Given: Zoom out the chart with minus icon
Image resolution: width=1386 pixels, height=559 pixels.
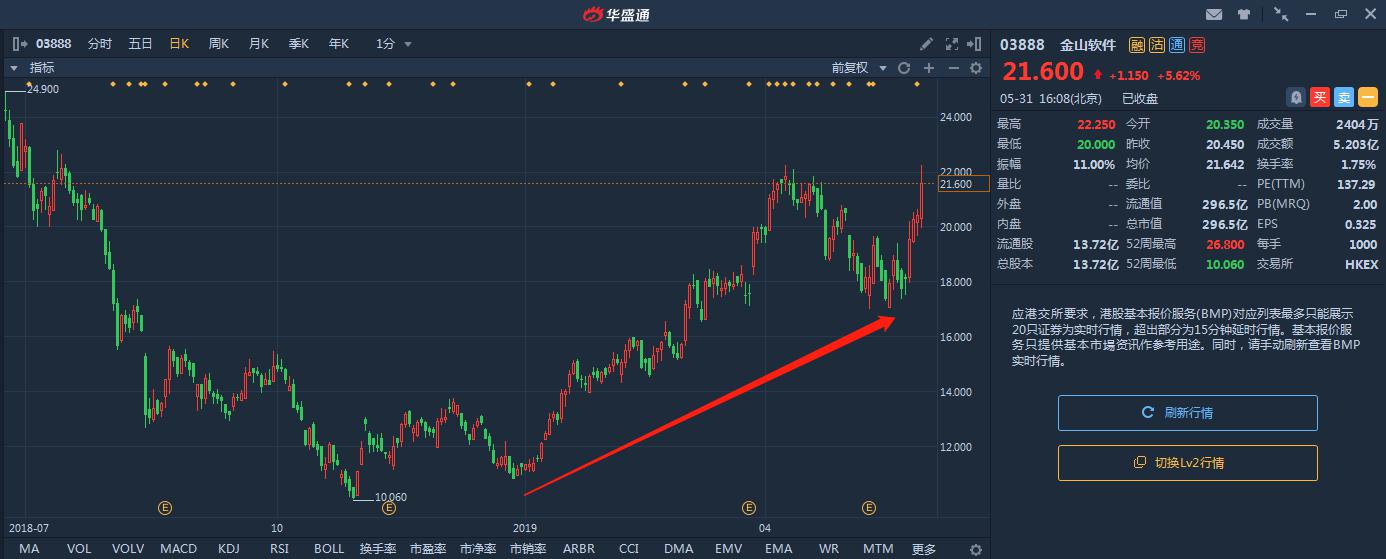Looking at the screenshot, I should click(953, 68).
